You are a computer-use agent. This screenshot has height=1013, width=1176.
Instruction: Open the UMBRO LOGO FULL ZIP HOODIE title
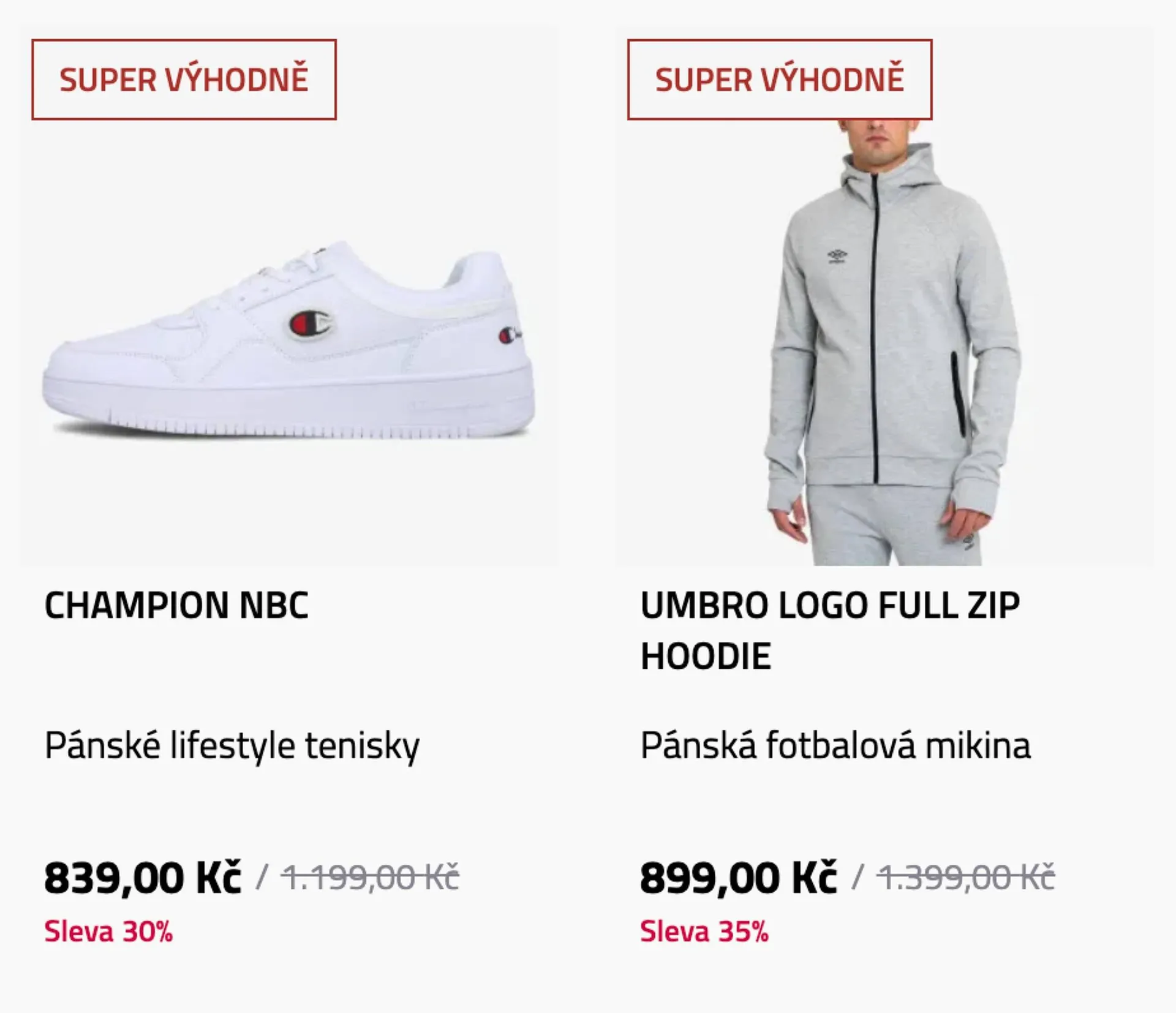coord(830,630)
